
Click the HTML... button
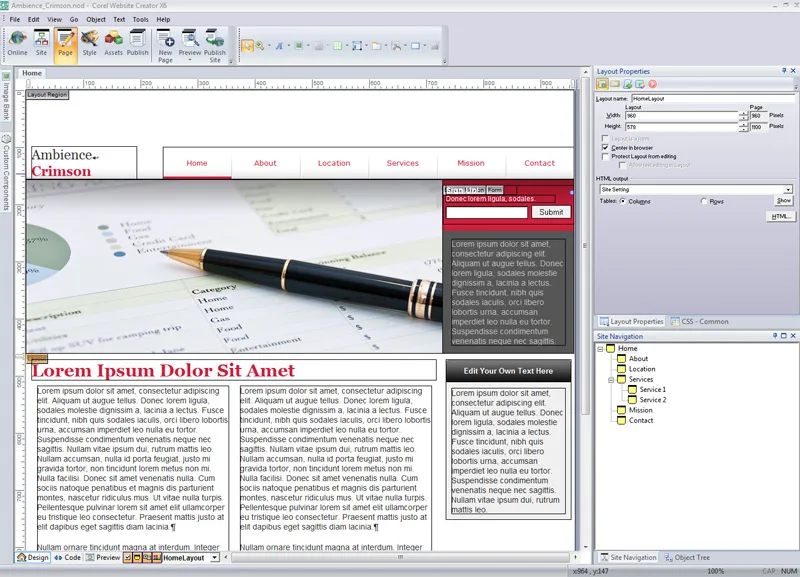pyautogui.click(x=781, y=216)
